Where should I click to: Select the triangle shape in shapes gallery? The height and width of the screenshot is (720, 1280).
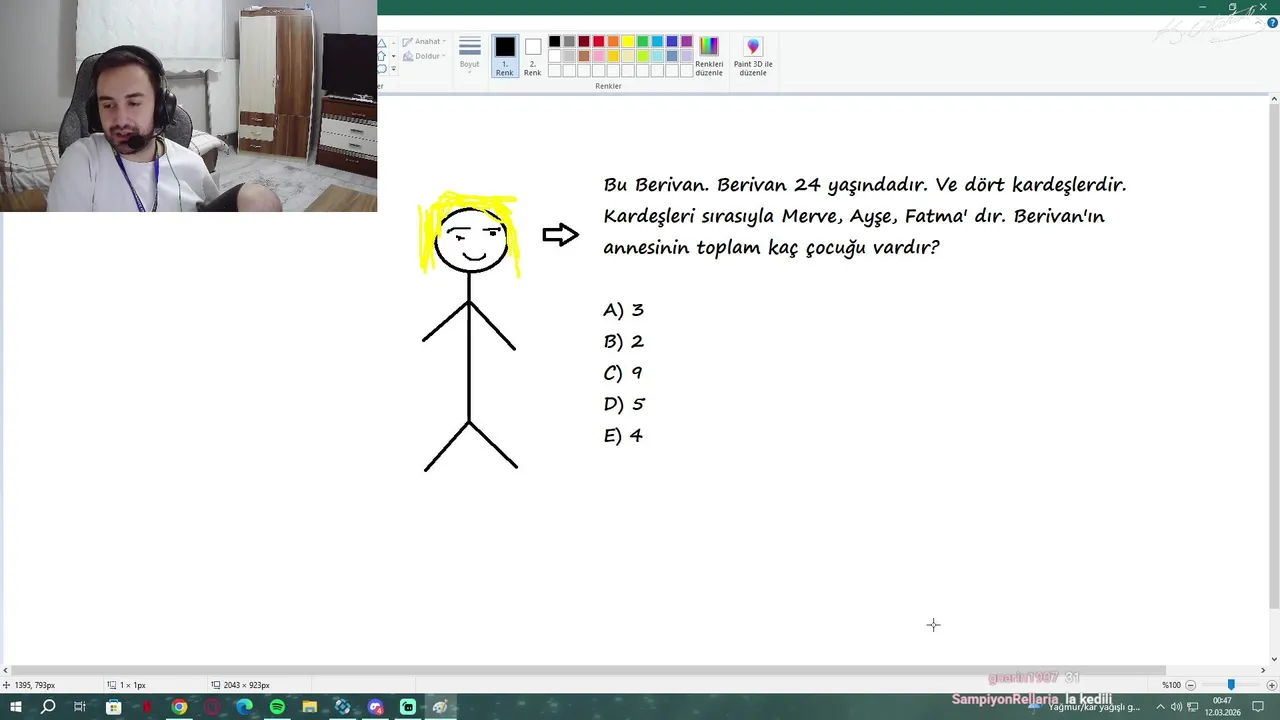tap(382, 44)
